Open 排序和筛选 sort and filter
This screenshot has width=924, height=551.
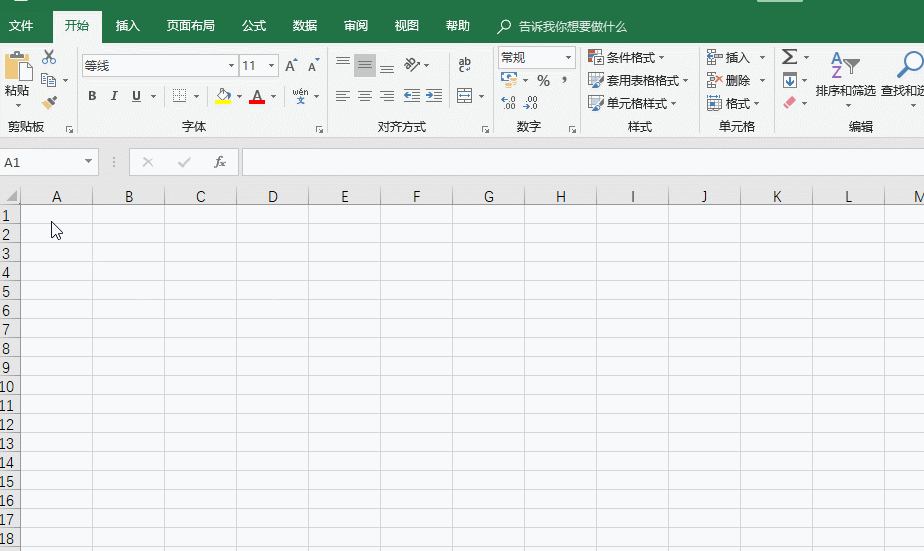(x=846, y=79)
